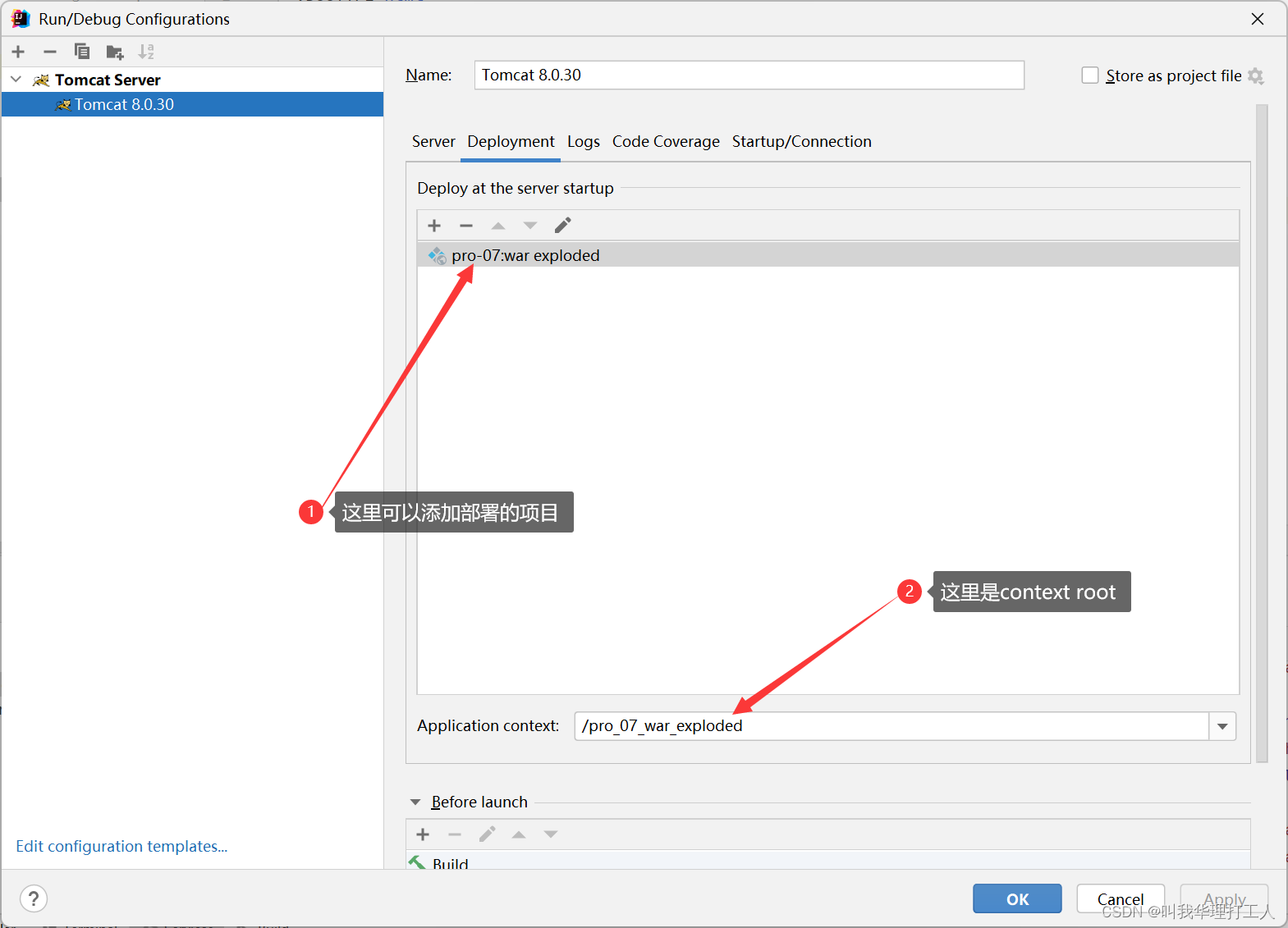The width and height of the screenshot is (1288, 928).
Task: Open Edit configuration templates link
Action: (121, 846)
